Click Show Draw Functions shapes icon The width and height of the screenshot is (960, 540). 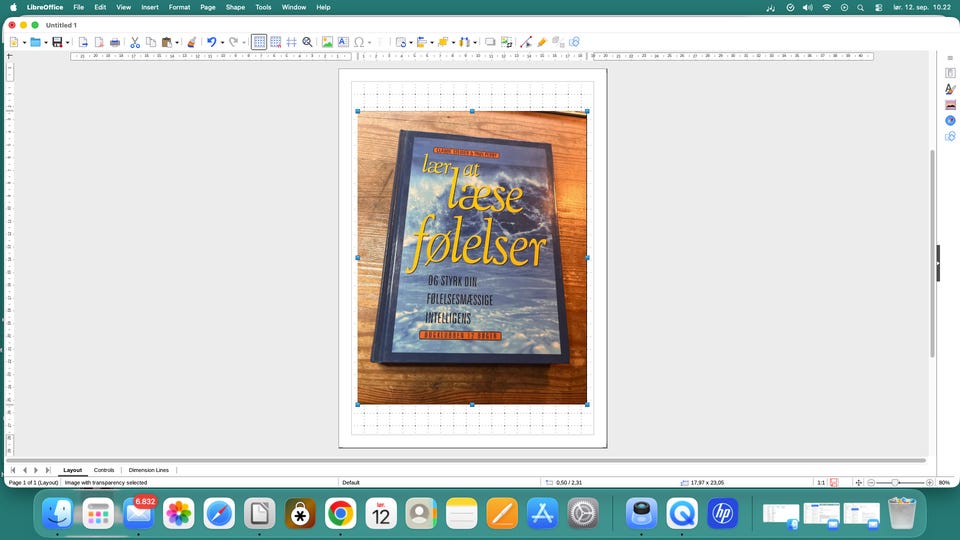pyautogui.click(x=574, y=42)
